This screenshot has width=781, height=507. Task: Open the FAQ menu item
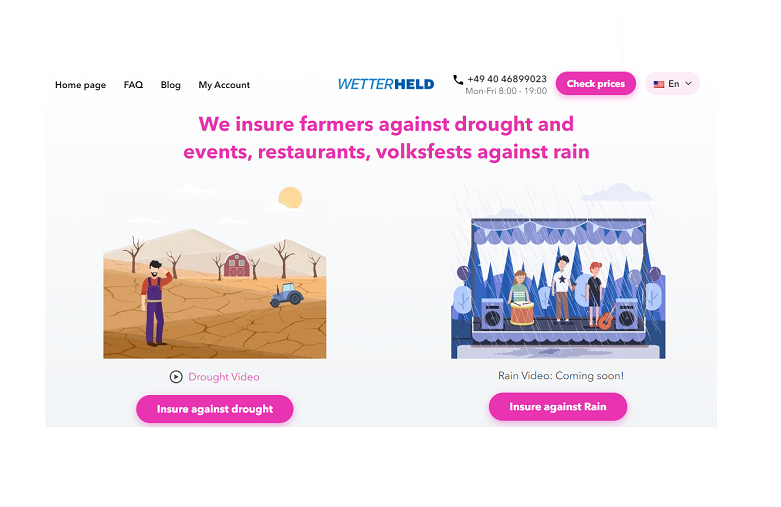[133, 85]
